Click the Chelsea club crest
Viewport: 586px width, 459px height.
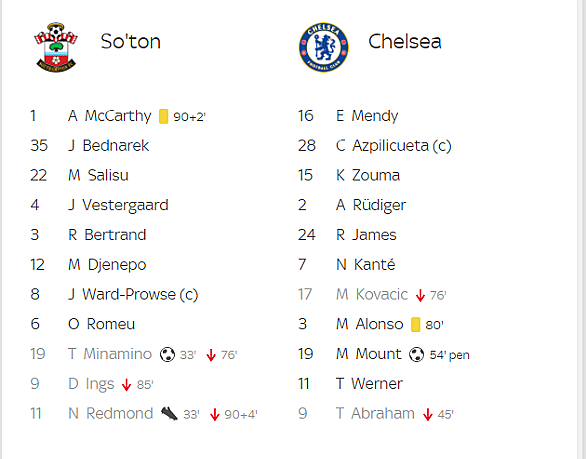click(324, 47)
